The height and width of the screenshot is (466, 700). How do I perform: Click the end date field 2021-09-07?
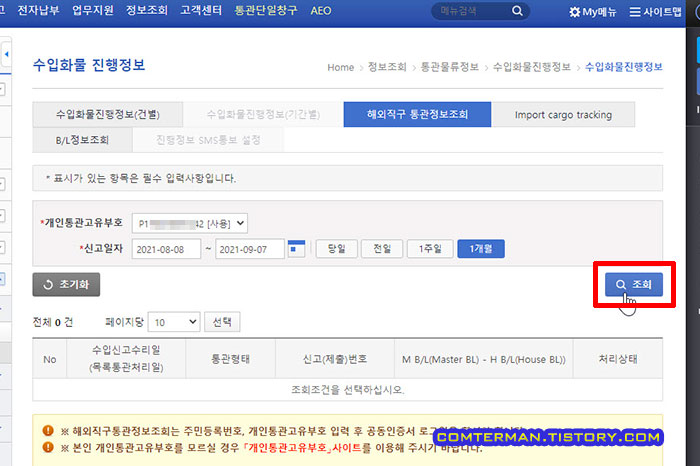pos(250,249)
